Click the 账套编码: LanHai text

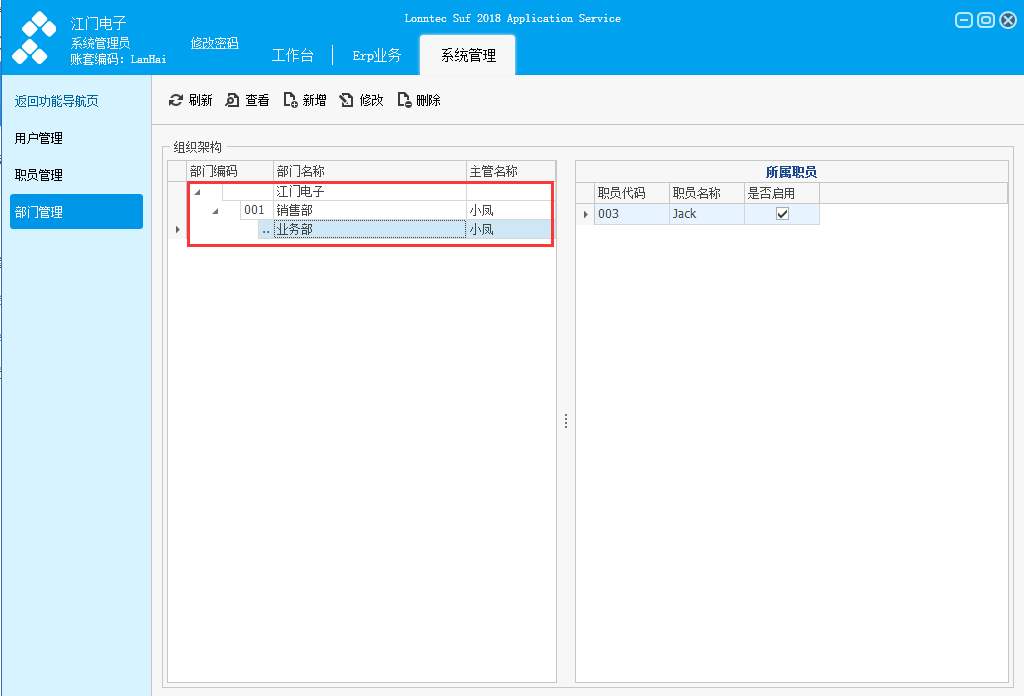click(118, 59)
